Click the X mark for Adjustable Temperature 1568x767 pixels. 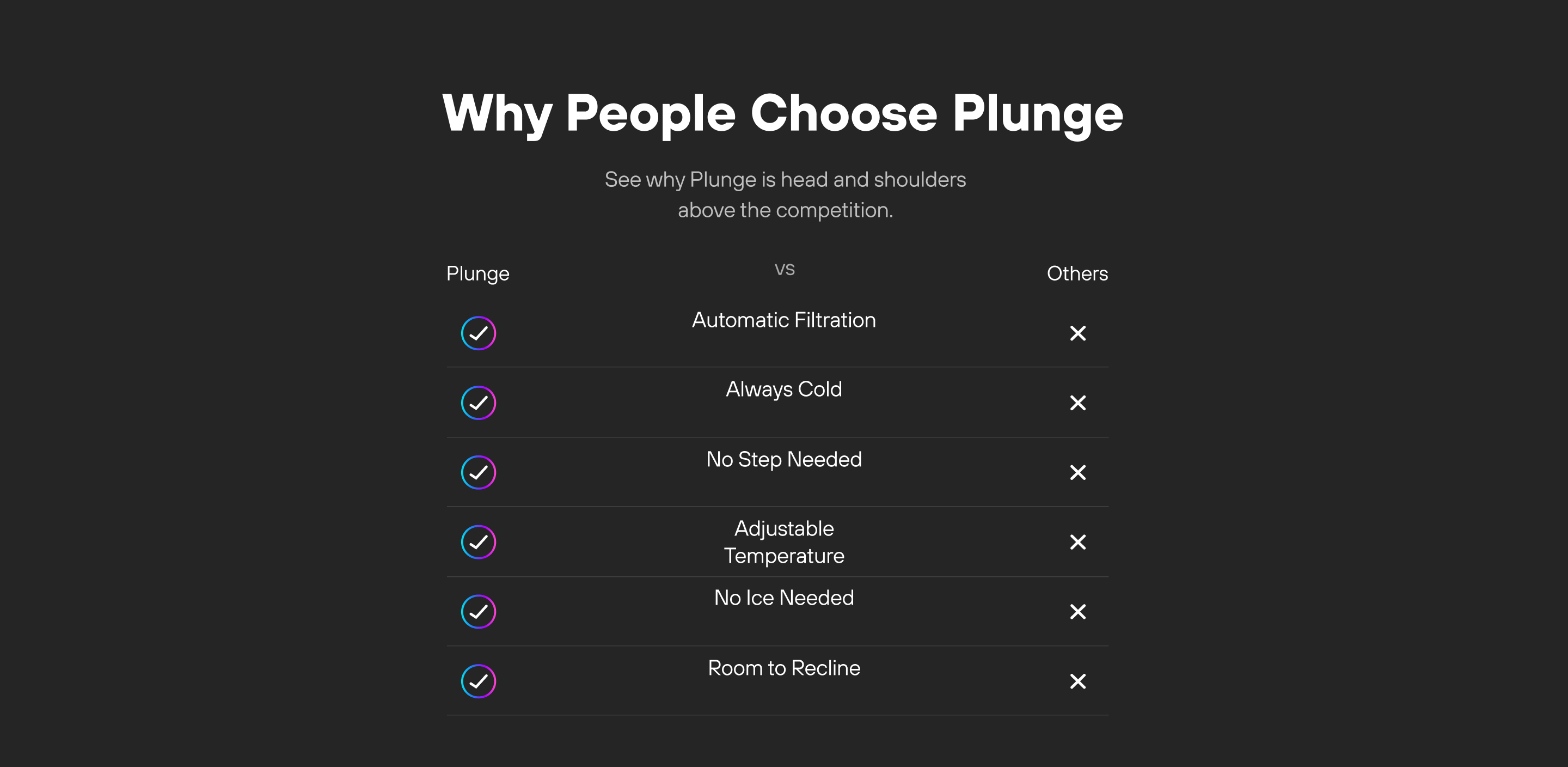coord(1077,541)
